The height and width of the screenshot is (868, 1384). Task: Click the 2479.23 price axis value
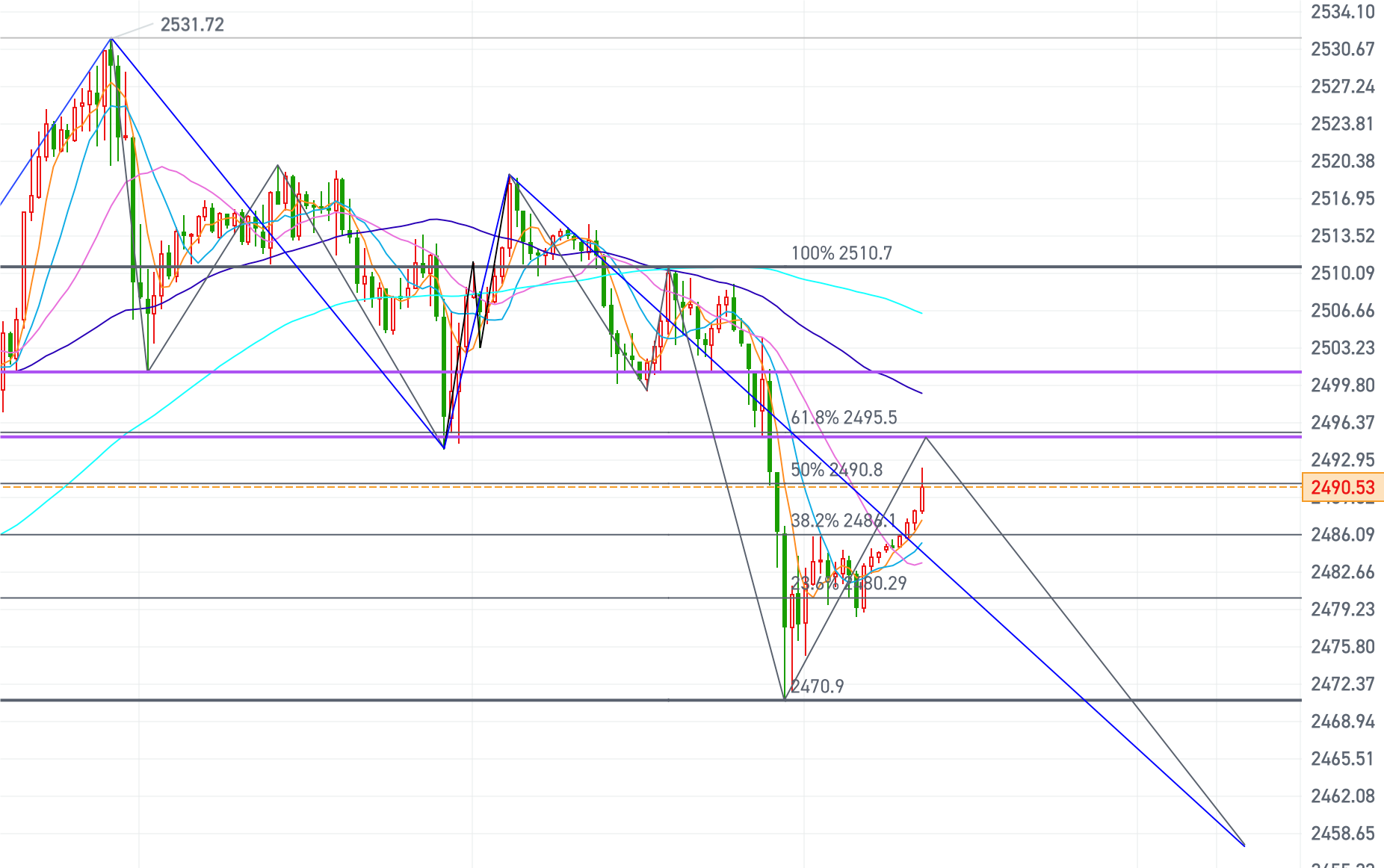[x=1343, y=610]
